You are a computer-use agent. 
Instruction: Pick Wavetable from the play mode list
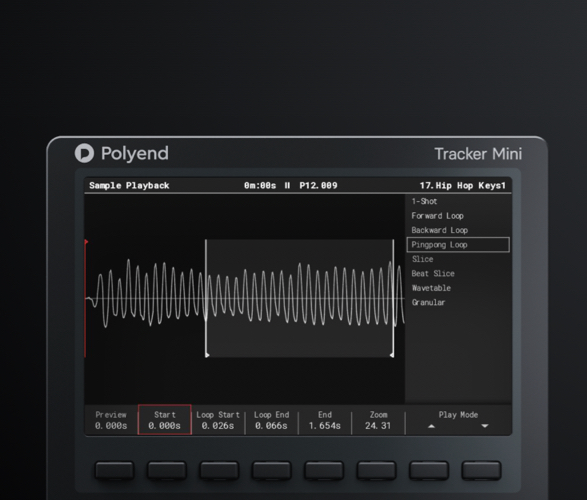[x=431, y=288]
